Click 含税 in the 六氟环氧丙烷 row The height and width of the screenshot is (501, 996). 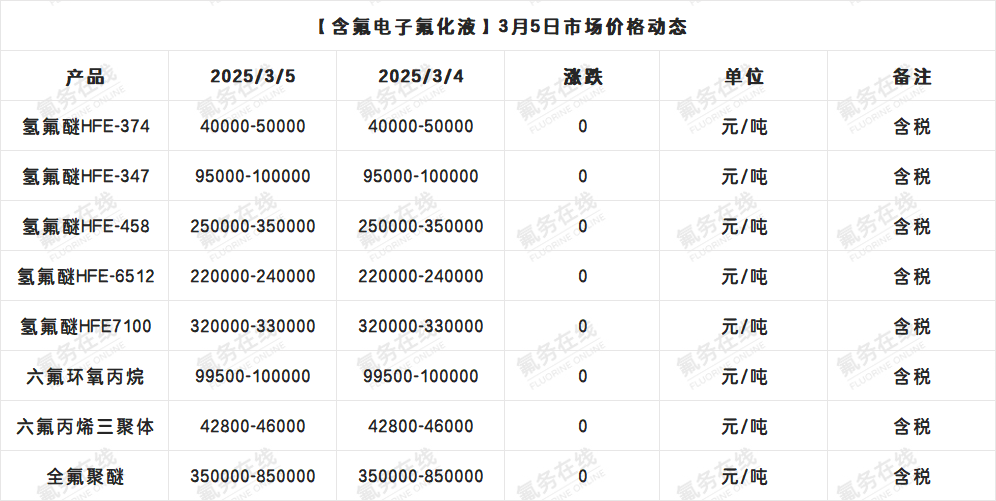pos(912,377)
